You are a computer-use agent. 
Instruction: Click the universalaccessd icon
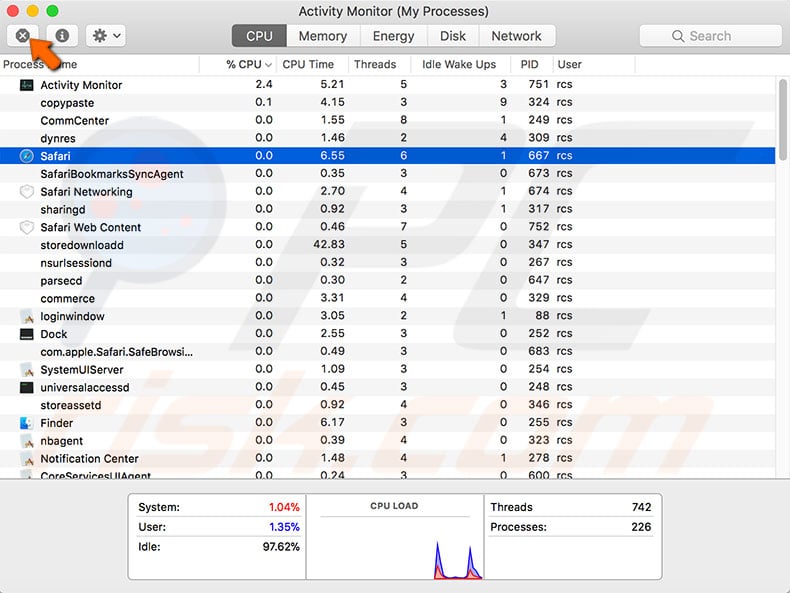pos(26,387)
